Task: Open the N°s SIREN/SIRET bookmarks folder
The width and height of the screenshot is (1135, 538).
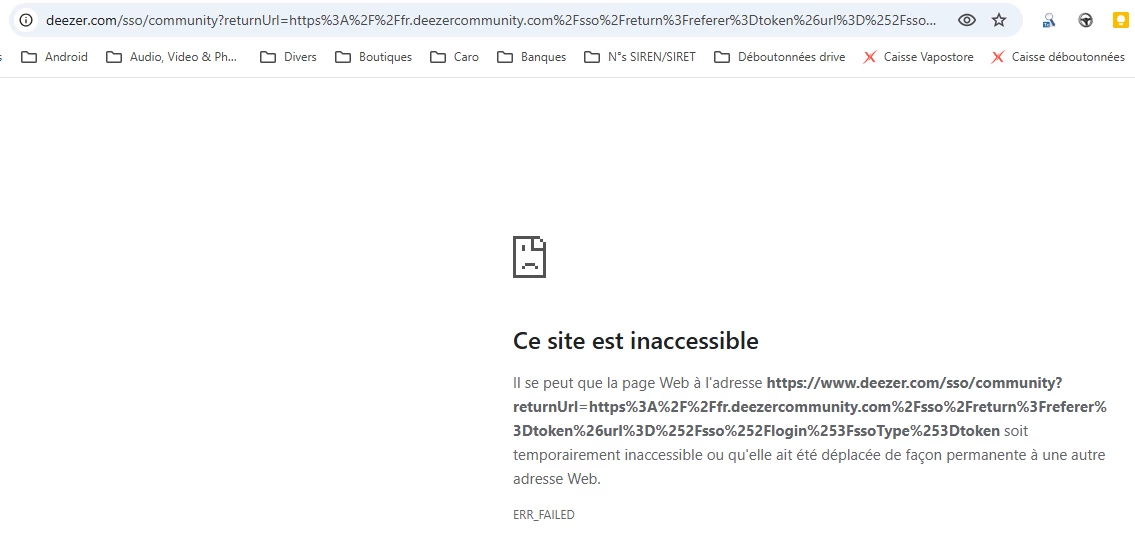Action: click(640, 56)
